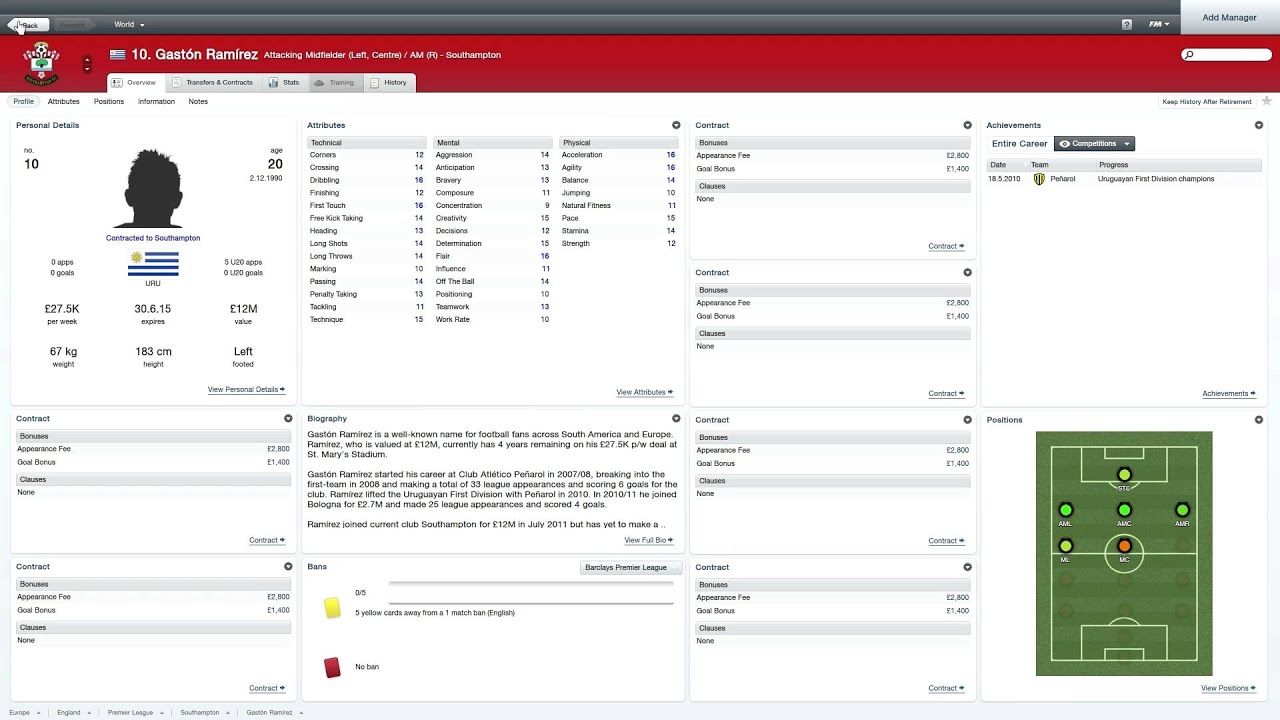Open the Positions panel options arrow
The height and width of the screenshot is (720, 1280).
click(x=1259, y=420)
